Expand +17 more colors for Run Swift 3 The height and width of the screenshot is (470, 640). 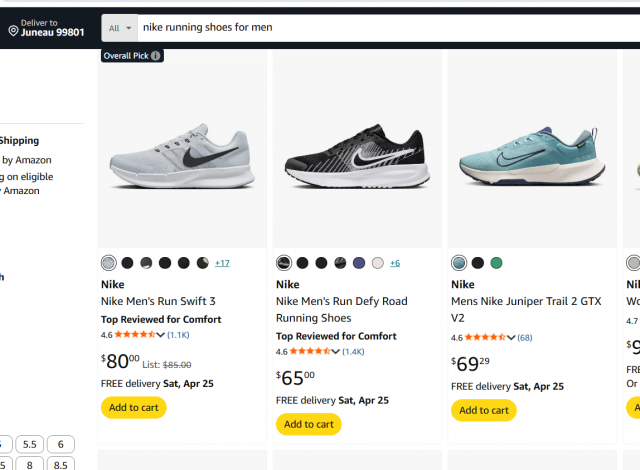click(x=222, y=263)
